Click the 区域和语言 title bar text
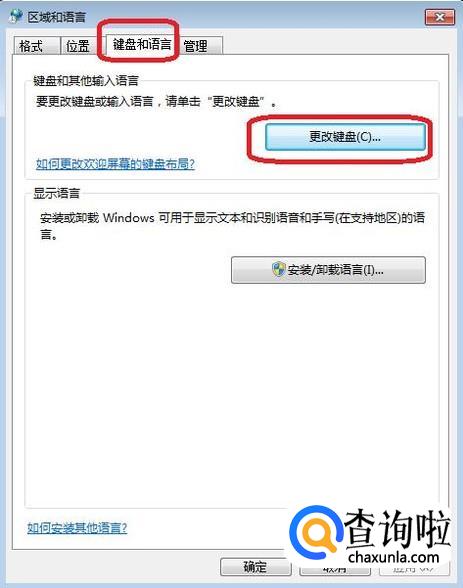Screen dimensions: 463x588 coord(57,17)
